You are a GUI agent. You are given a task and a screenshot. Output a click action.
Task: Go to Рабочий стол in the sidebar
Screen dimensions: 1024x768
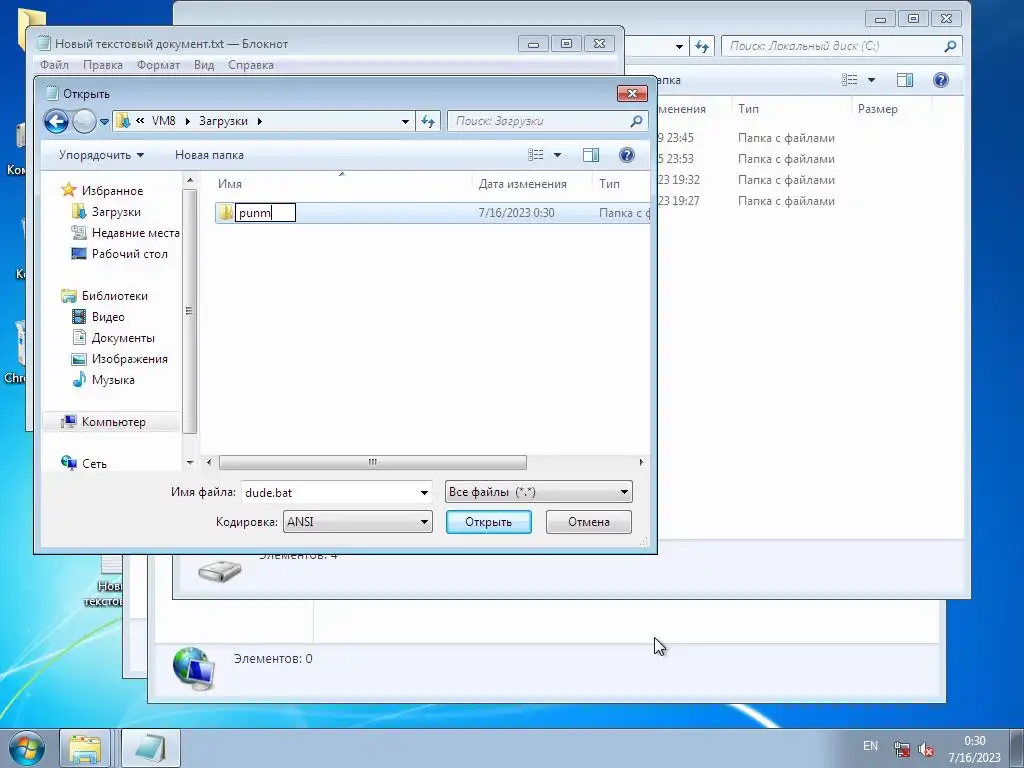click(x=129, y=253)
